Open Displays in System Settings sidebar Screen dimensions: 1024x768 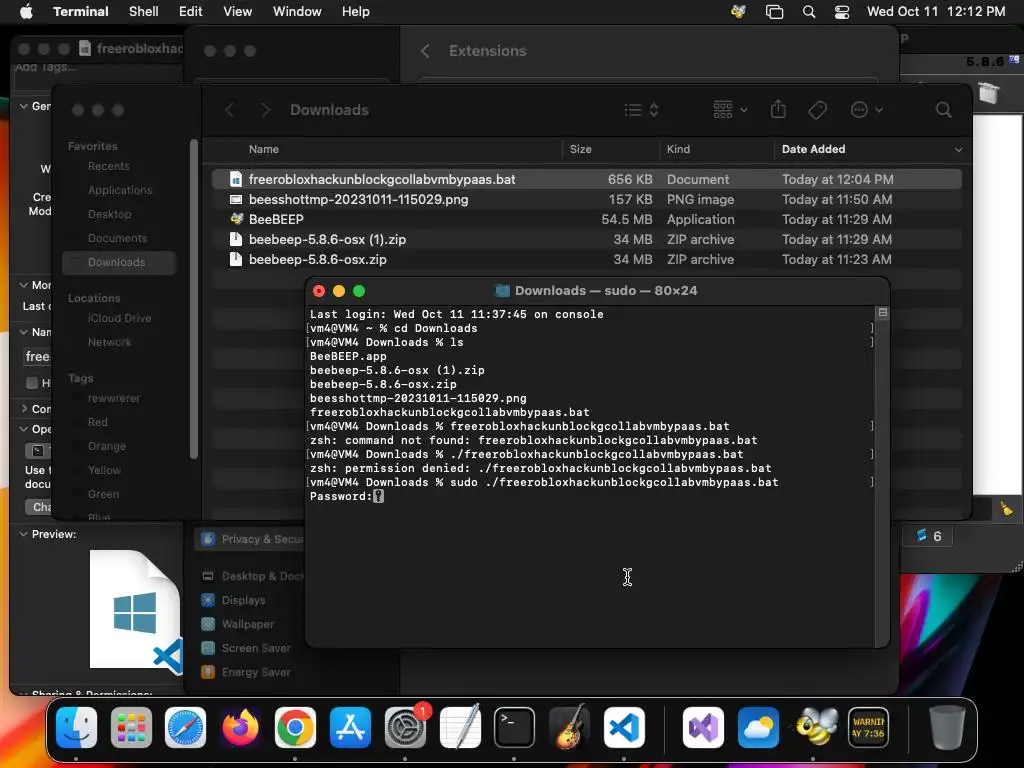[244, 600]
